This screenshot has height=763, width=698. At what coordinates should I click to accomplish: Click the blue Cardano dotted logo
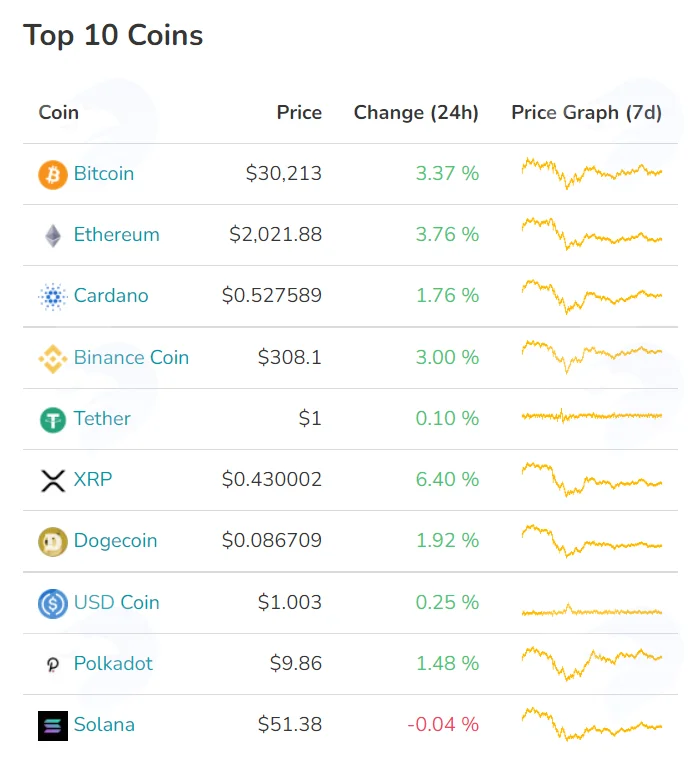pos(53,296)
